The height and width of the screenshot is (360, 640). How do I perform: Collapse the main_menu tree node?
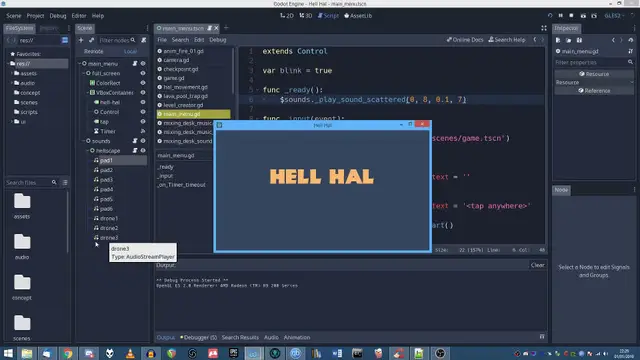[79, 64]
